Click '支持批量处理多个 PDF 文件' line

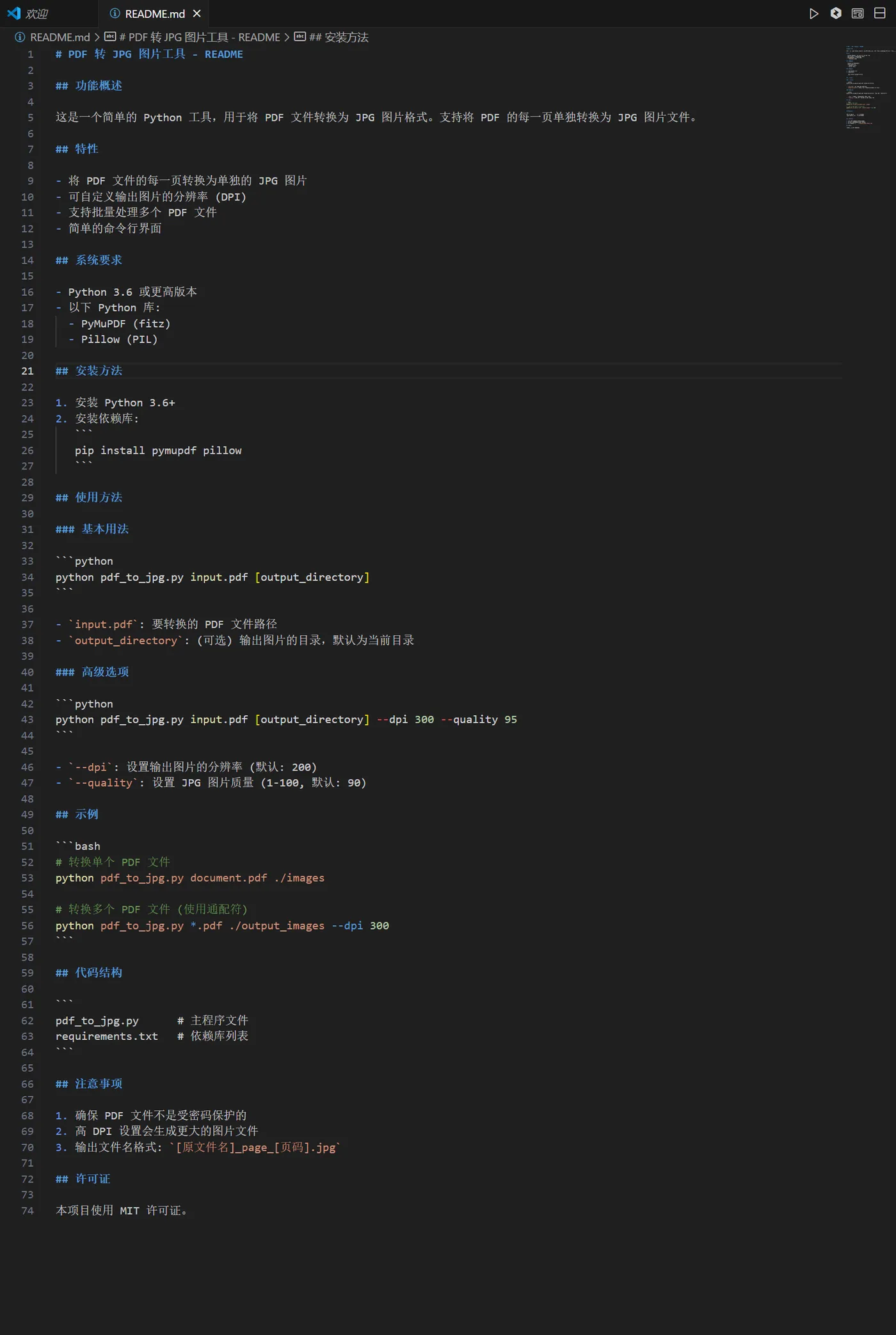[136, 213]
